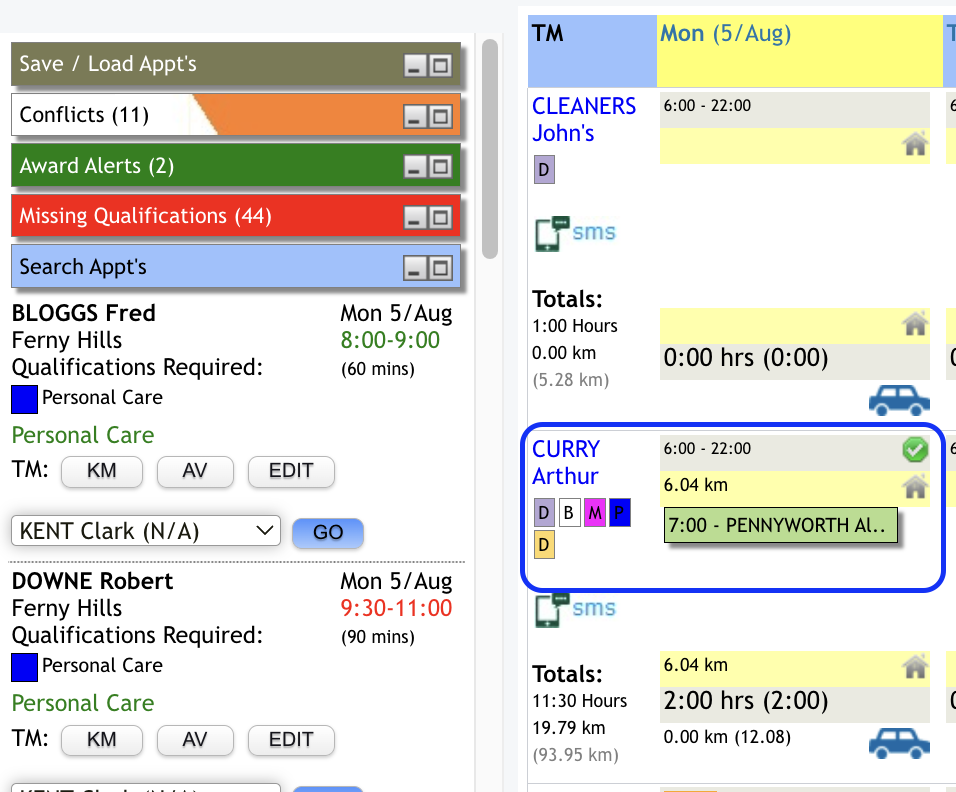
Task: Click the left panel vertical scrollbar
Action: click(490, 149)
